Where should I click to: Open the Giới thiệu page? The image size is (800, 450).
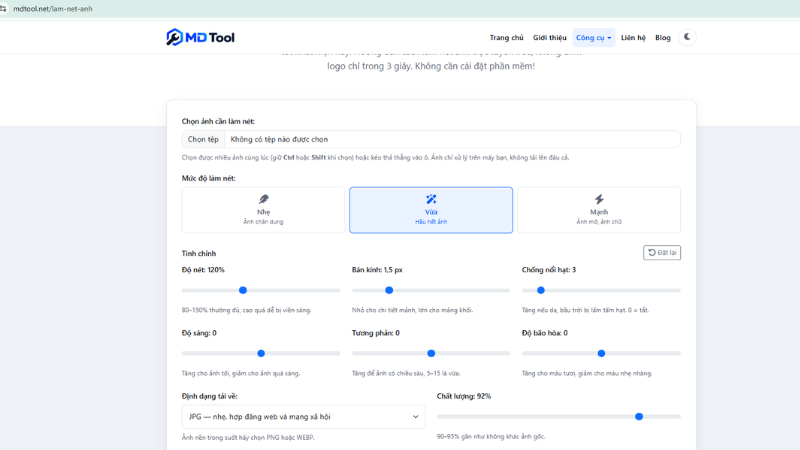coord(549,38)
